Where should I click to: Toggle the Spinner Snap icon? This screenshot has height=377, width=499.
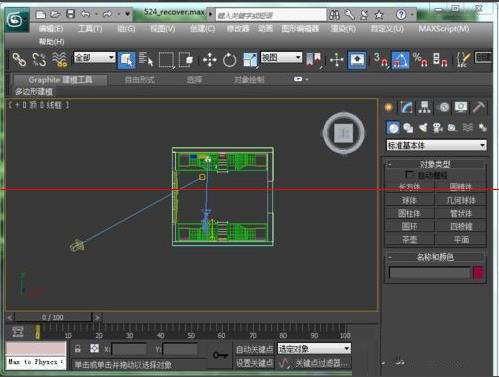tap(440, 60)
